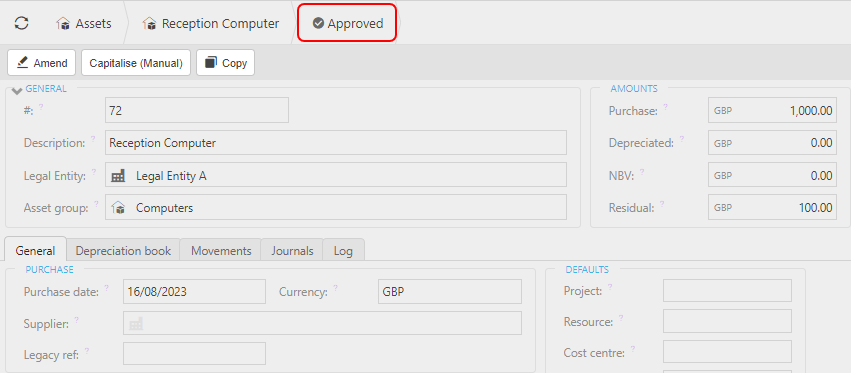Open the Reception Computer breadcrumb
Image resolution: width=851 pixels, height=373 pixels.
211,24
